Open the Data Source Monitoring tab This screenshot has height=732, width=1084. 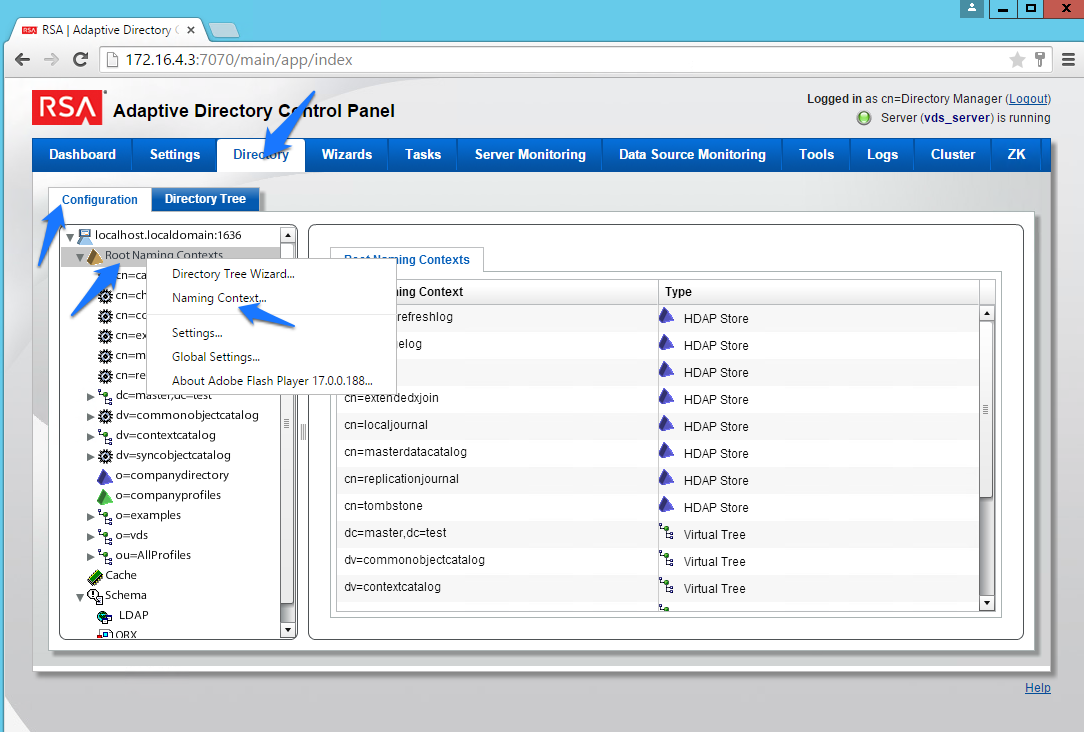692,155
